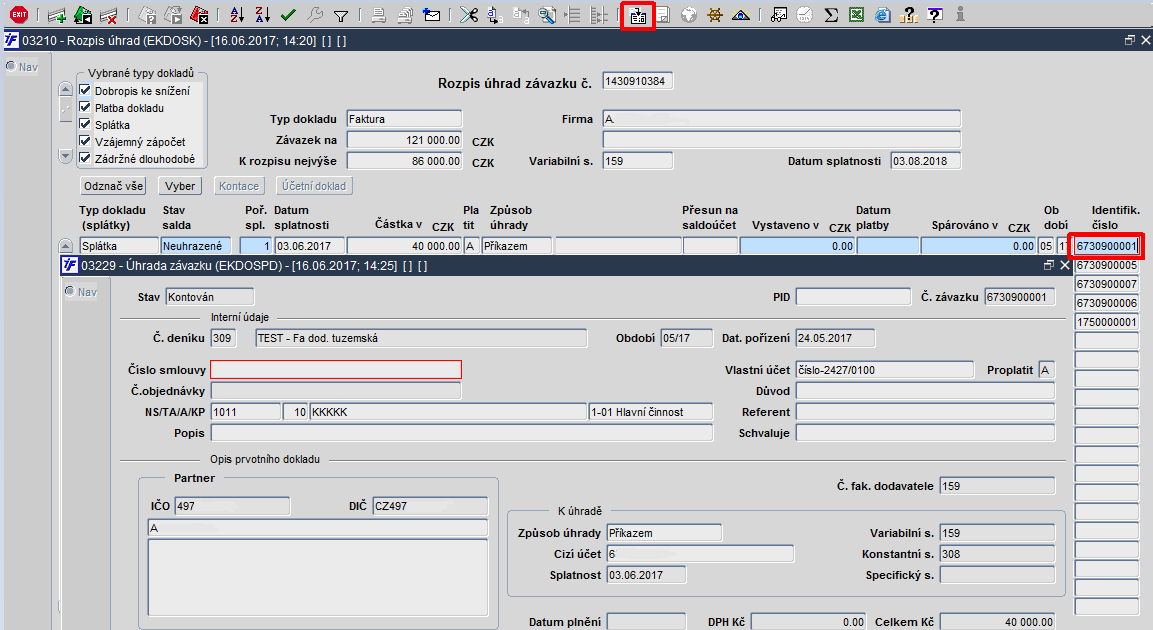
Task: Click identifier cell 6730900001 in grid
Action: (1107, 246)
